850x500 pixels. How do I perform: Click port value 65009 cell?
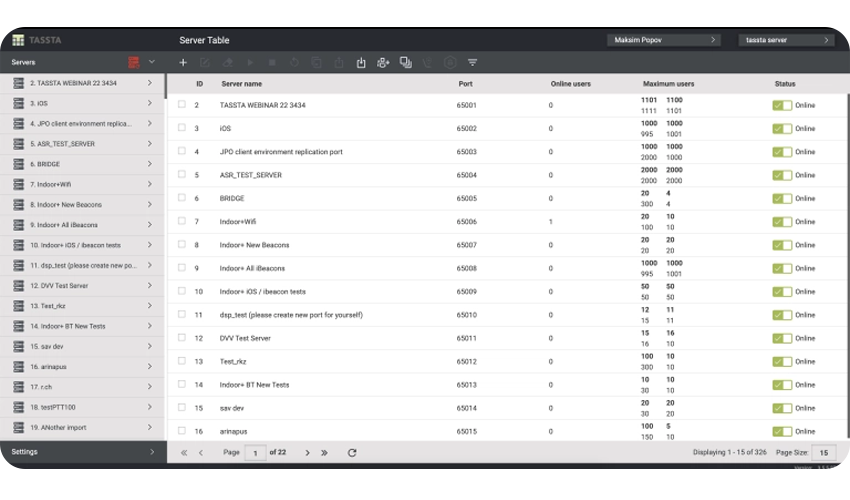coord(466,292)
